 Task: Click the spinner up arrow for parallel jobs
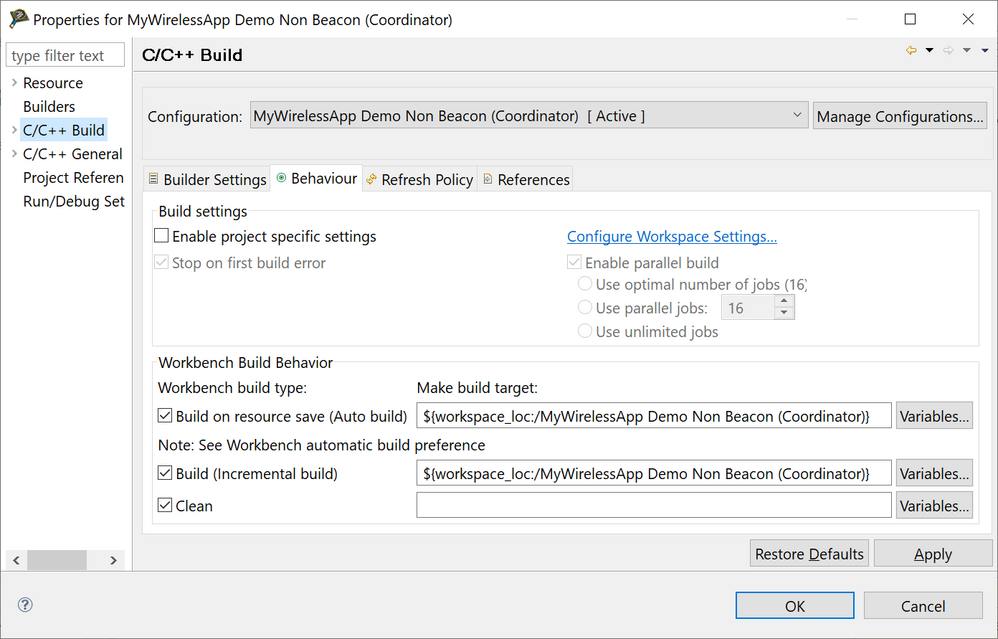pos(785,303)
